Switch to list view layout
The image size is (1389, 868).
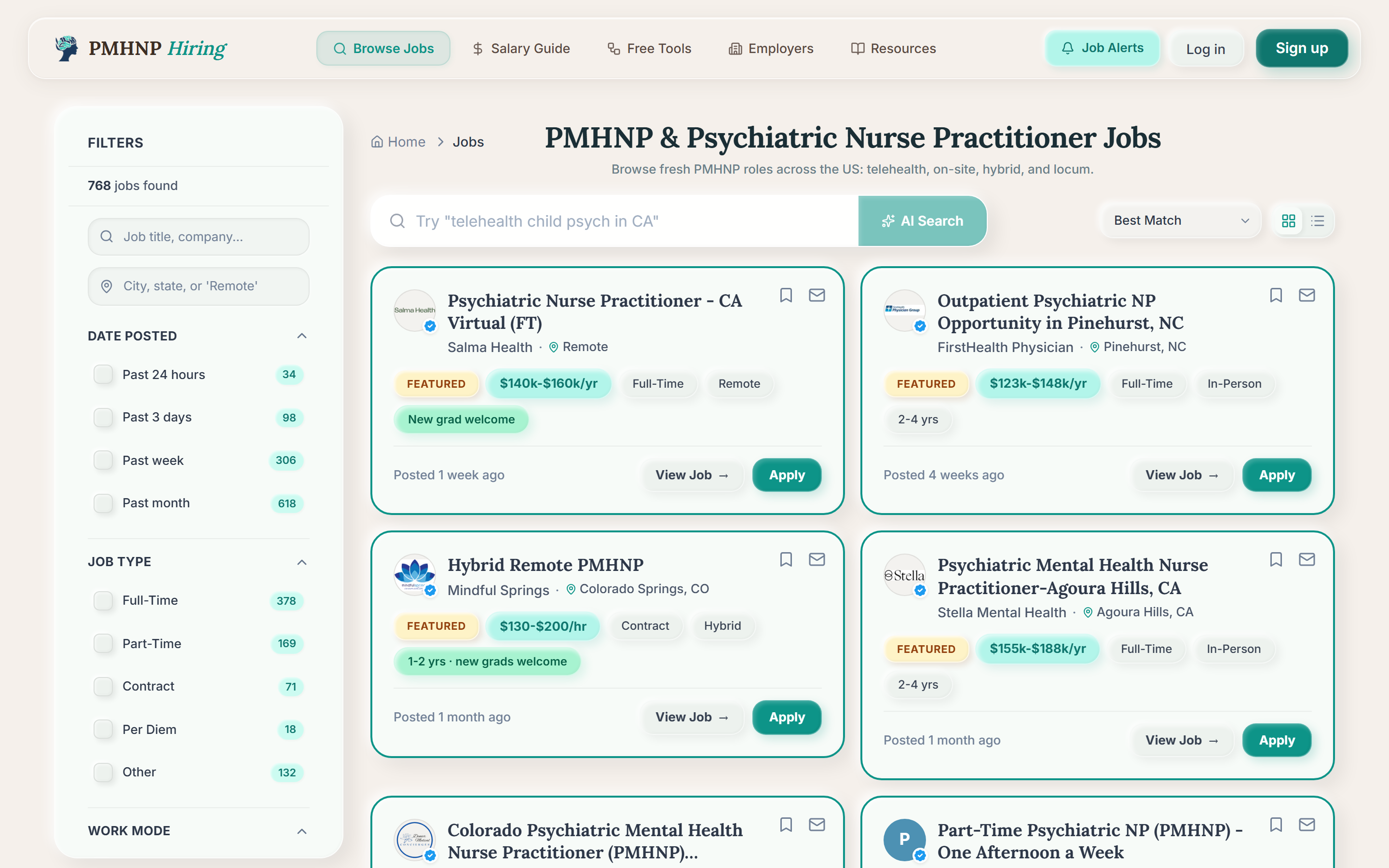pos(1318,221)
